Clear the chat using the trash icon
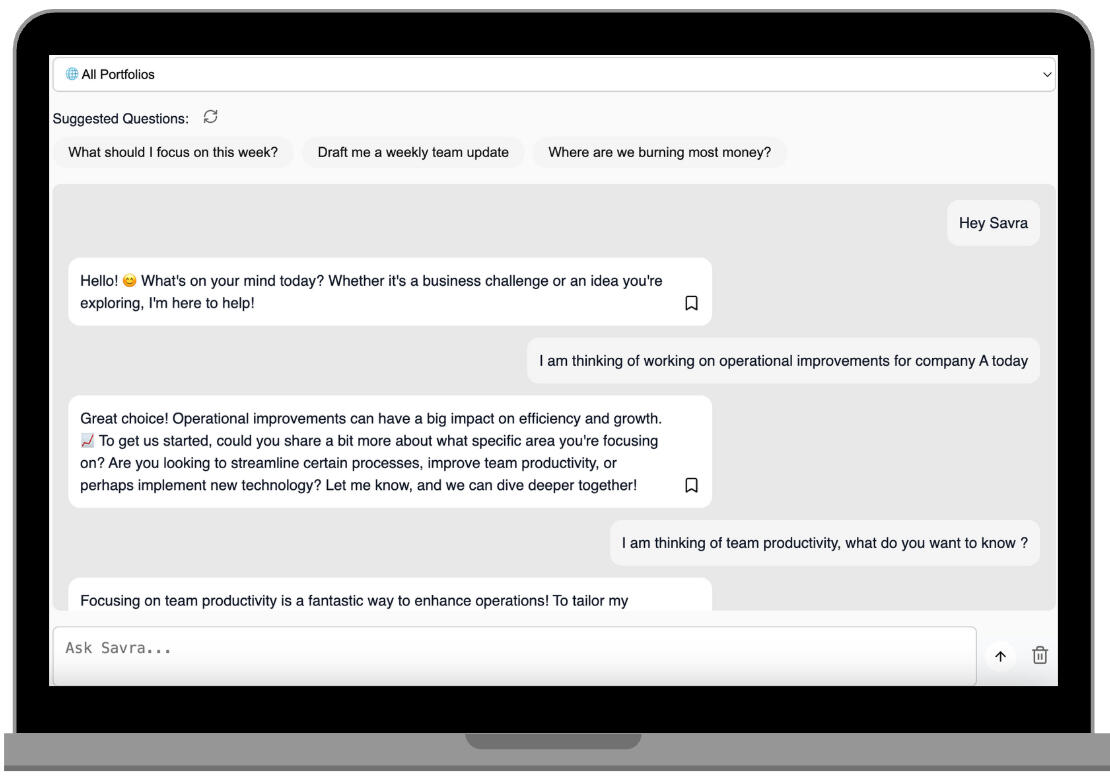Screen dimensions: 1110x782 (1040, 656)
